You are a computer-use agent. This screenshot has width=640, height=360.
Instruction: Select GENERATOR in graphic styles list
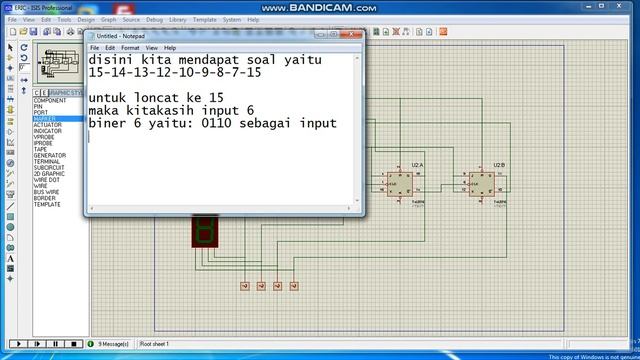(50, 156)
